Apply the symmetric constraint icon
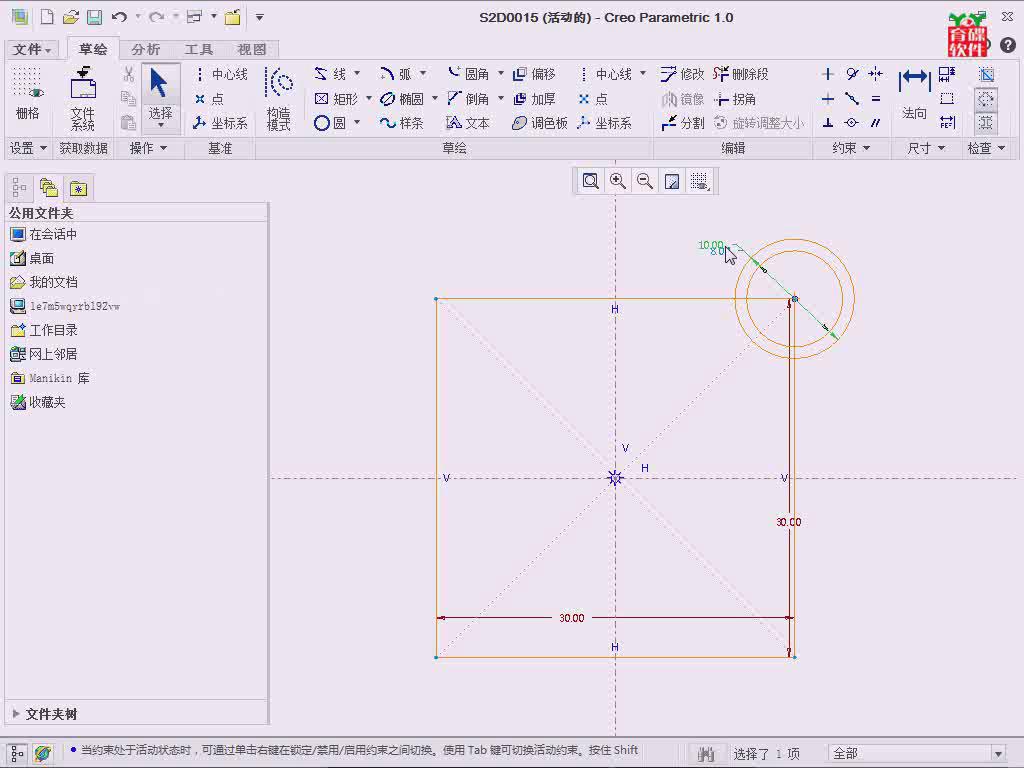1024x768 pixels. 876,74
